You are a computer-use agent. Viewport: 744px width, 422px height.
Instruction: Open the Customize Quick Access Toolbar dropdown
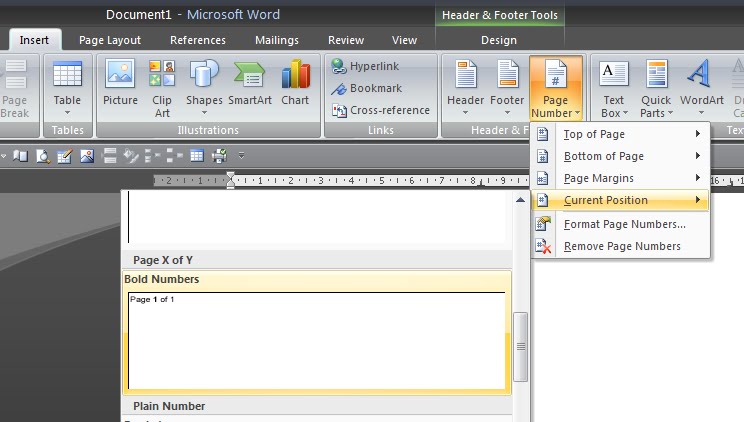241,156
